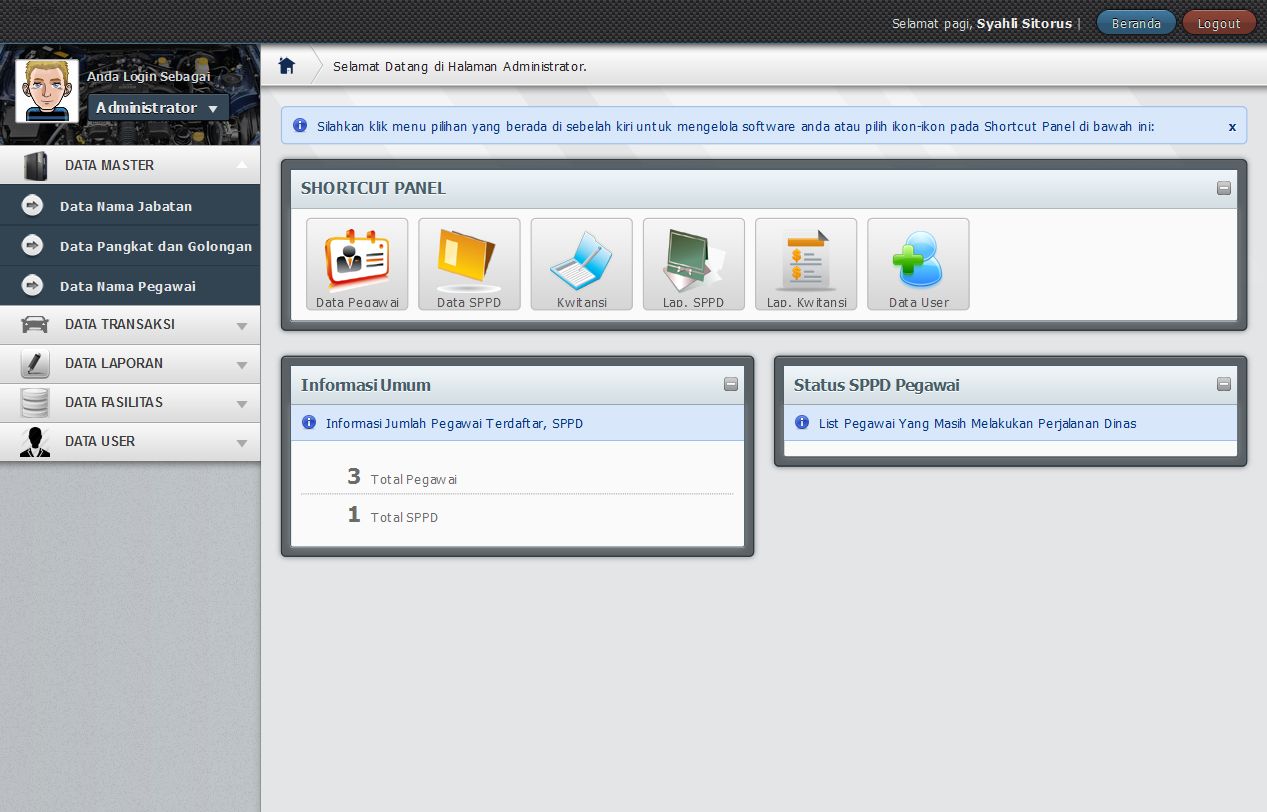Screen dimensions: 1267x812
Task: Click the Syahli Sitorus username
Action: [x=1024, y=23]
